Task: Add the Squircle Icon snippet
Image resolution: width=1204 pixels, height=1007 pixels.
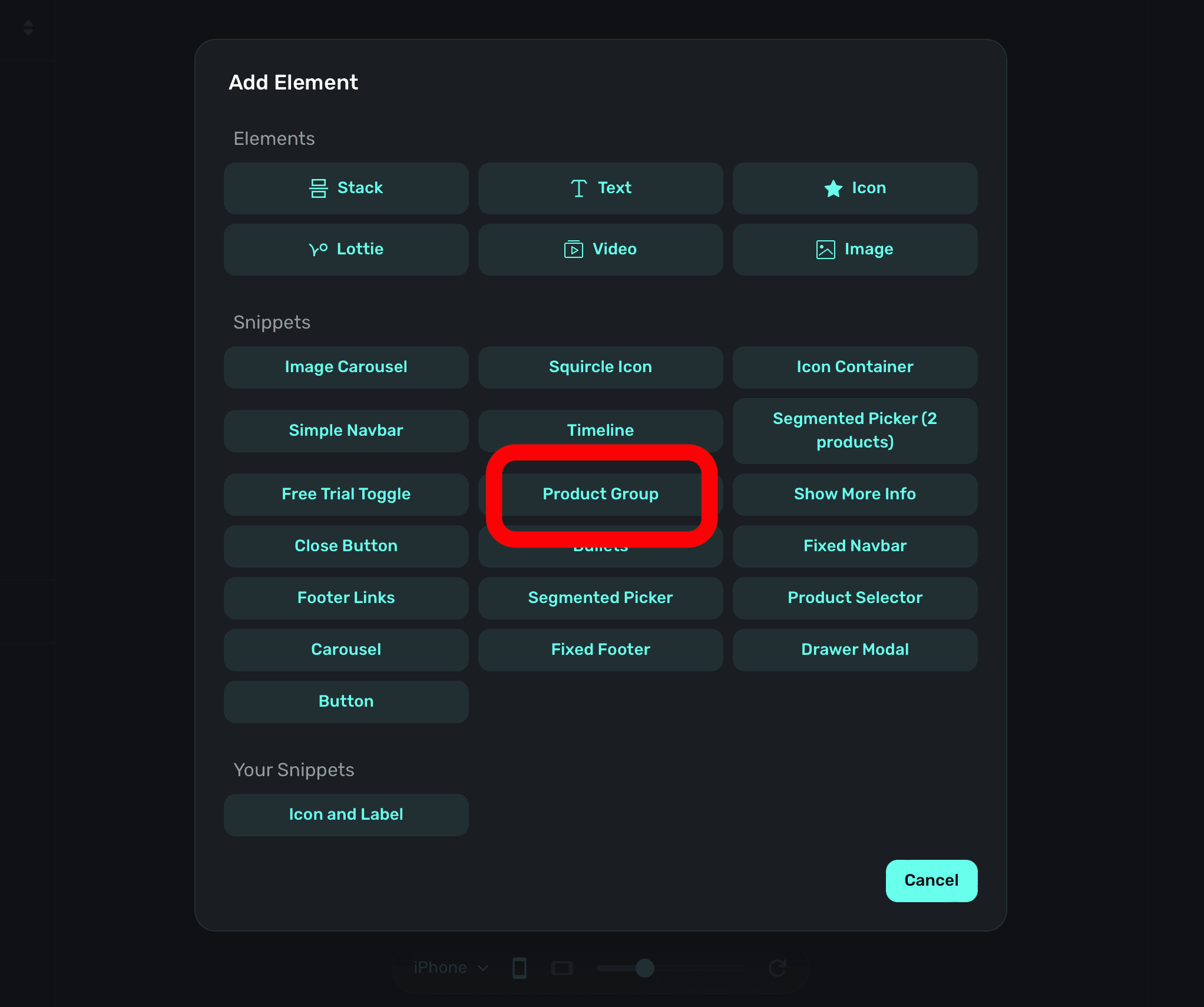Action: coord(600,367)
